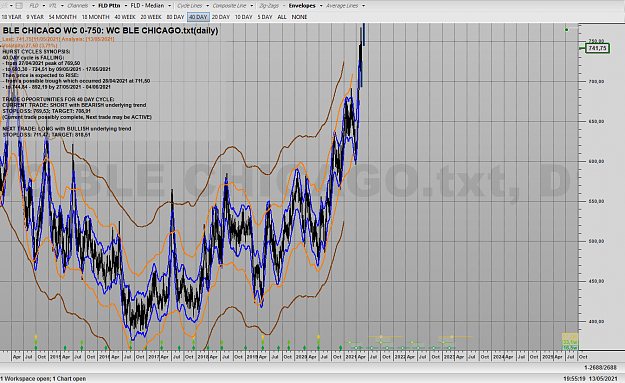Select the 5 DAY cycle
625x383 pixels.
pos(265,17)
